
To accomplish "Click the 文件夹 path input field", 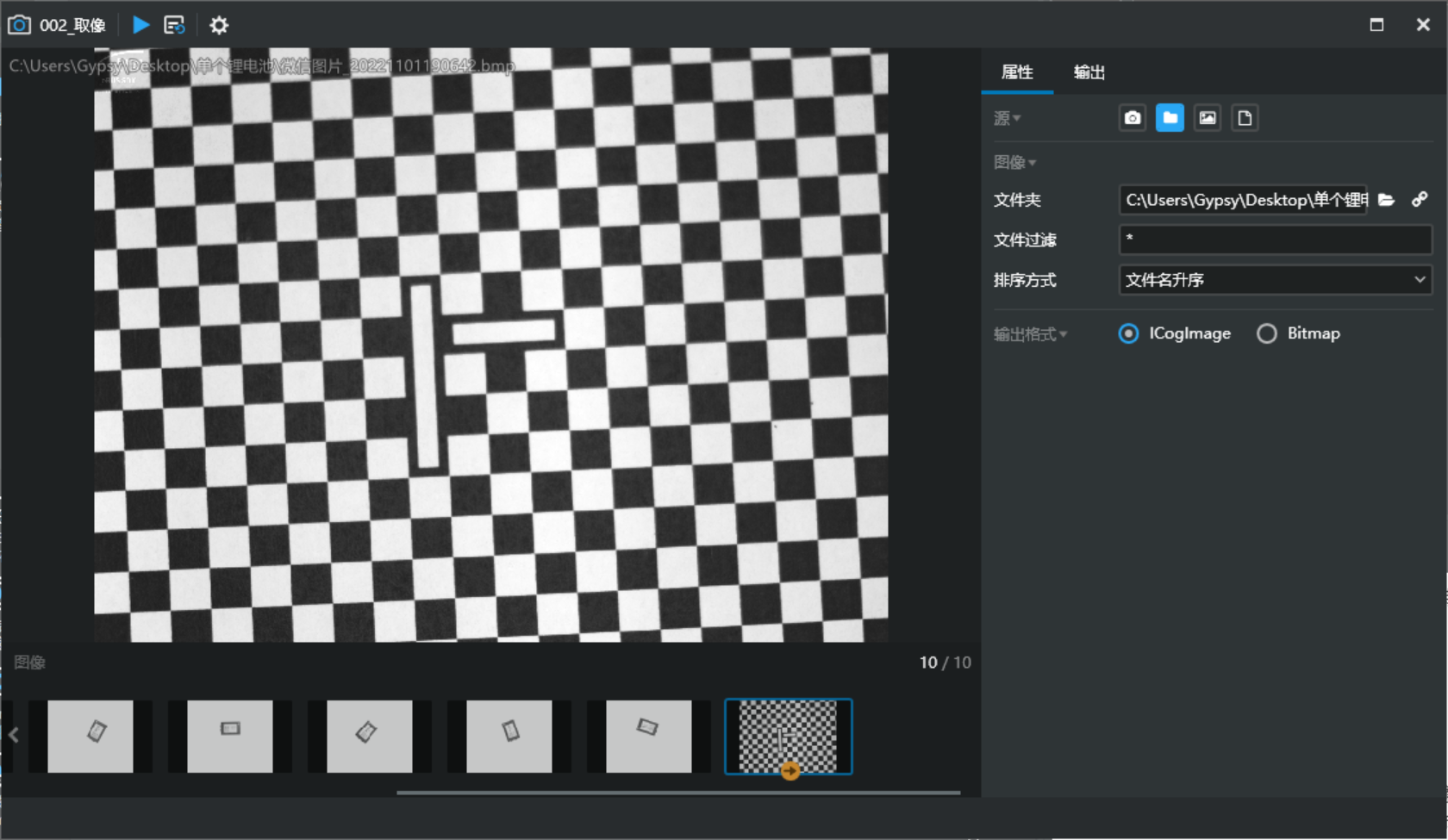I will click(1243, 200).
